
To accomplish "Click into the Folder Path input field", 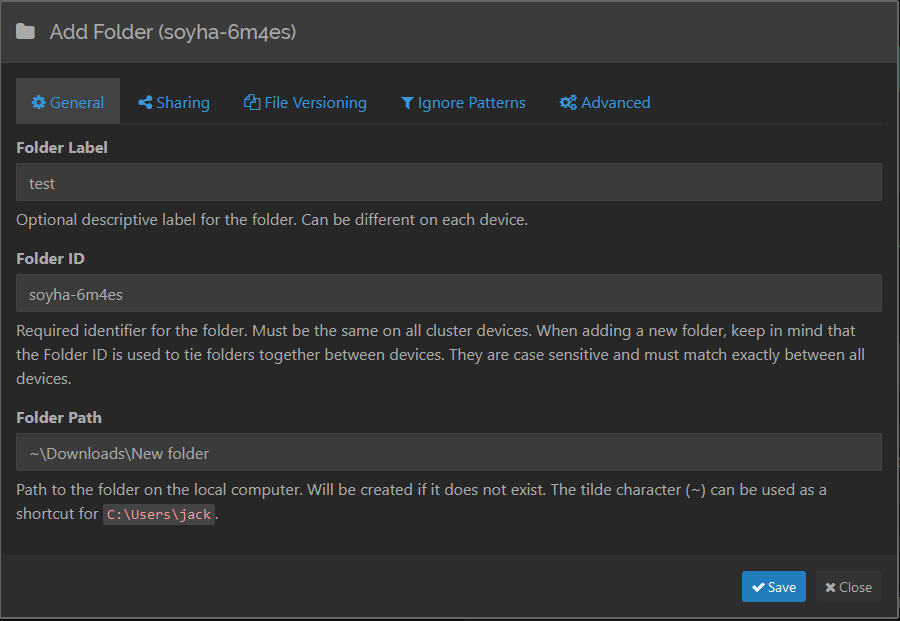I will pos(449,453).
